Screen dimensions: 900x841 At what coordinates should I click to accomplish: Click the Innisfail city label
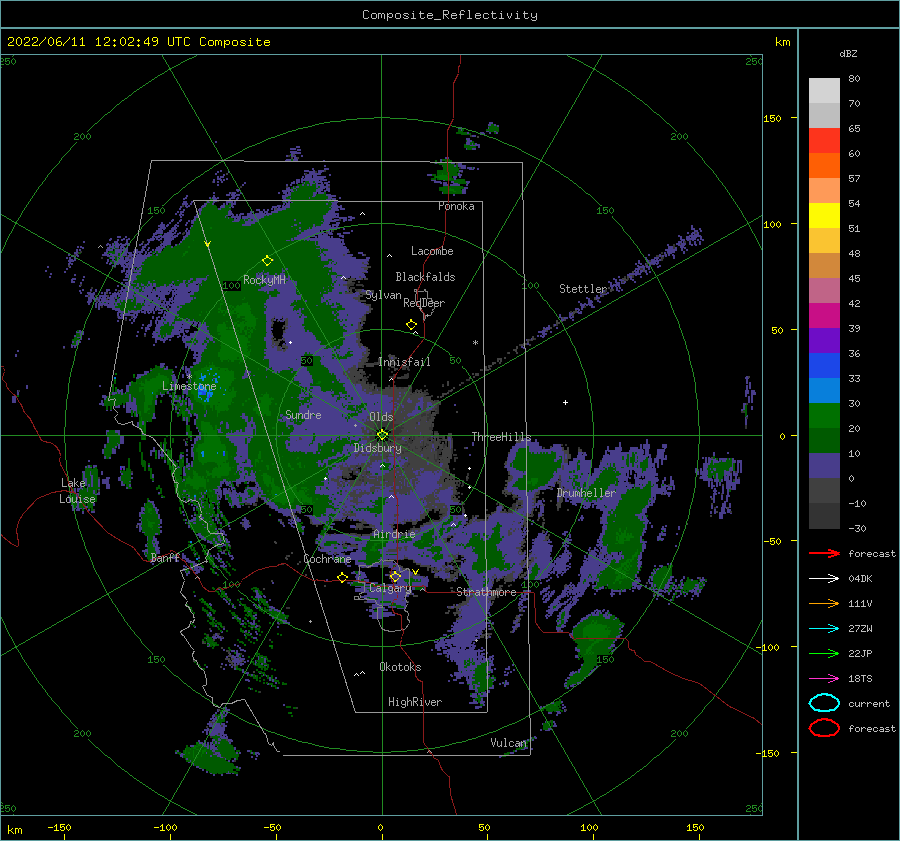(x=404, y=362)
